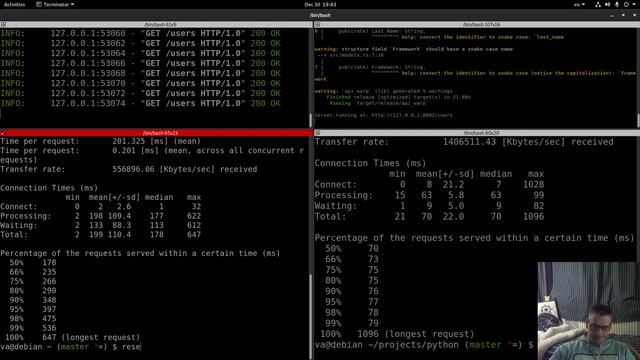Screen dimensions: 640x360
Task: Open group icon of /bin/bash 60x20 pane
Action: click(318, 133)
